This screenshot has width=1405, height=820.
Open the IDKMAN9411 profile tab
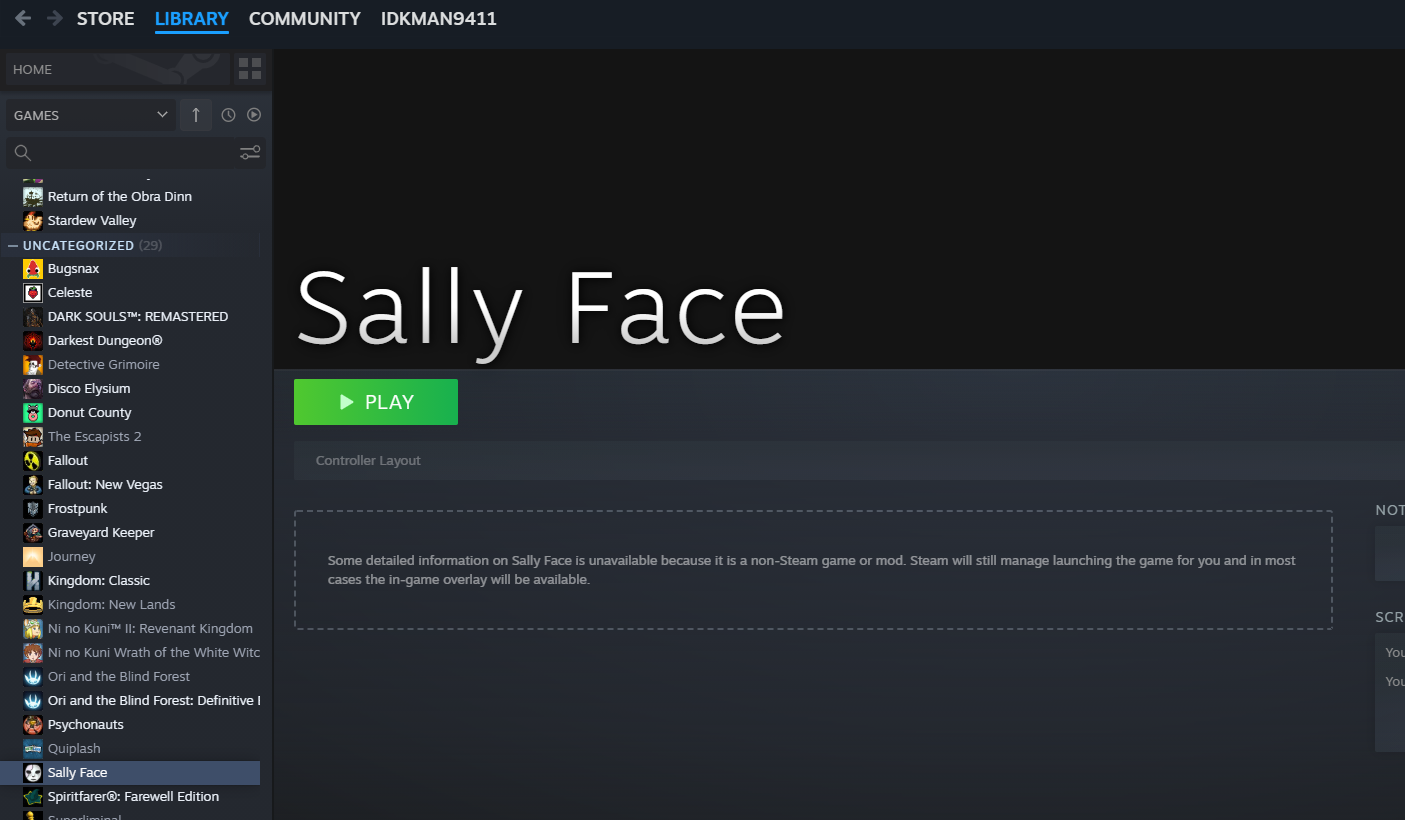(439, 19)
